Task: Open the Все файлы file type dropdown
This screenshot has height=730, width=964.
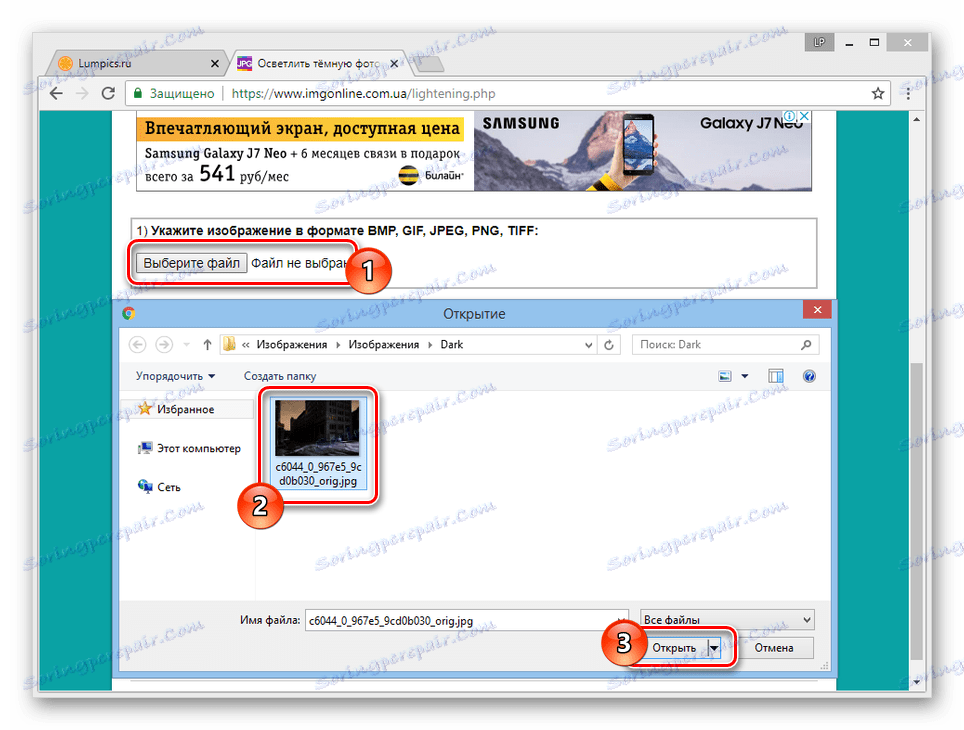Action: coord(727,620)
